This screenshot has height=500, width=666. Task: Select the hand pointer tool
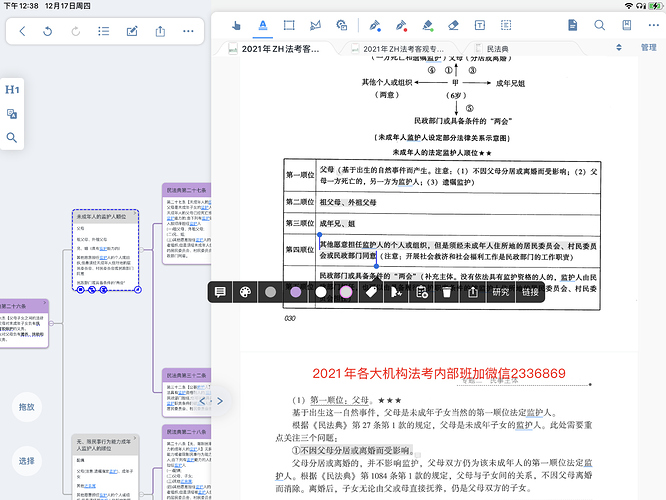click(236, 25)
